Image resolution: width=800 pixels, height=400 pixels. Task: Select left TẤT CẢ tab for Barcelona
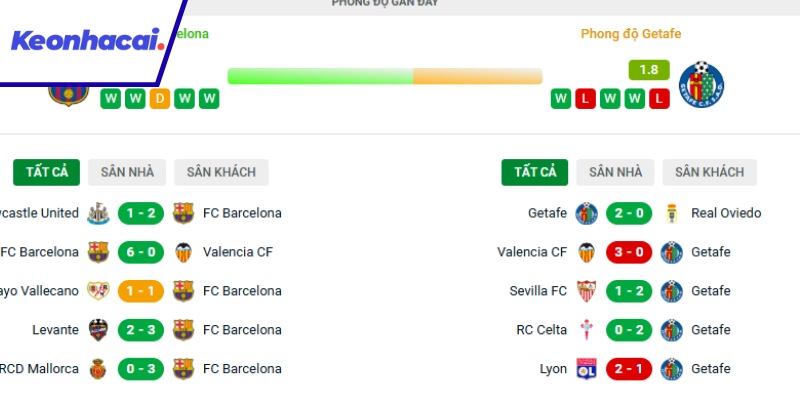[46, 172]
